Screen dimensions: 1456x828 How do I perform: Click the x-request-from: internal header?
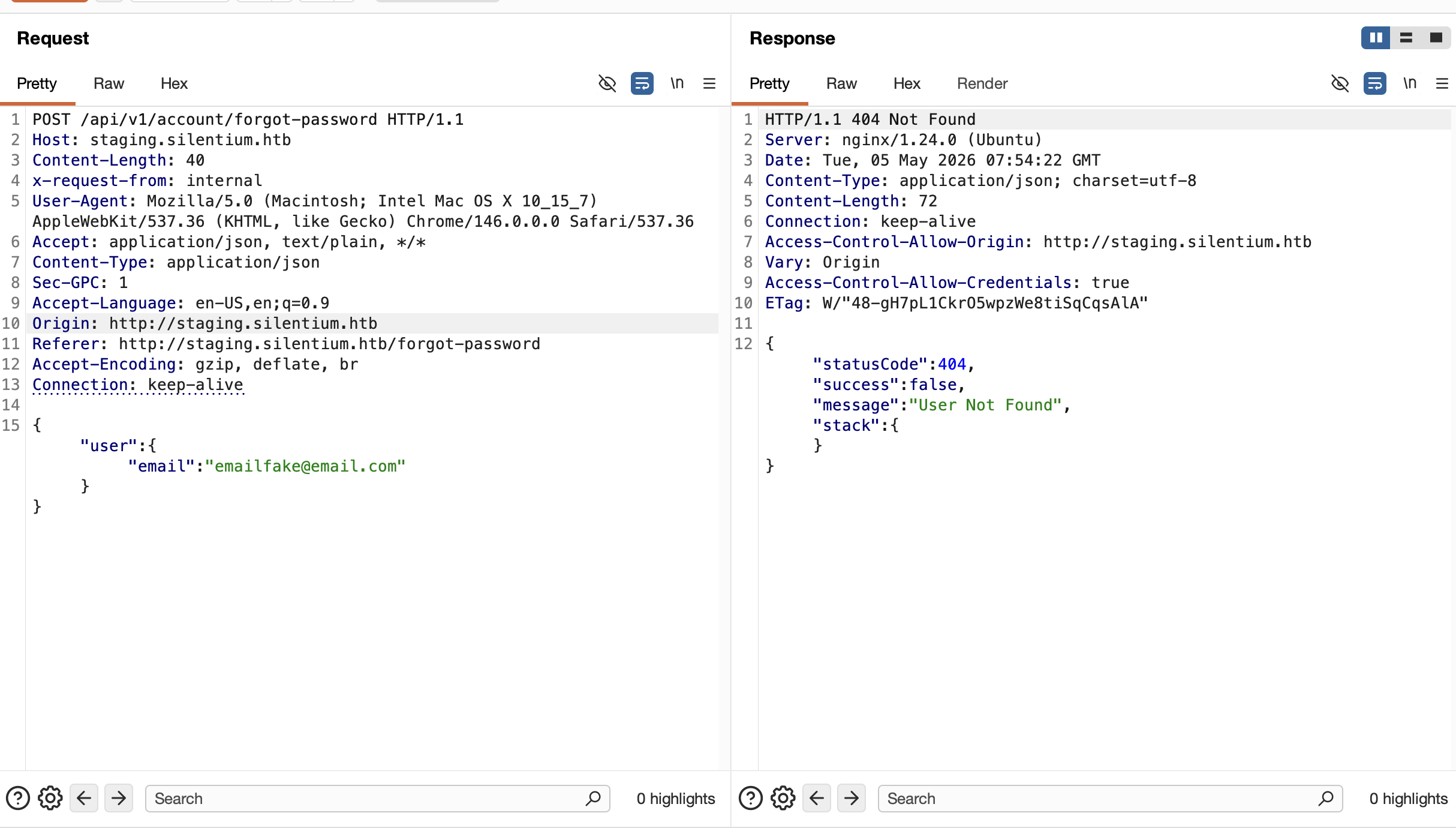click(147, 181)
